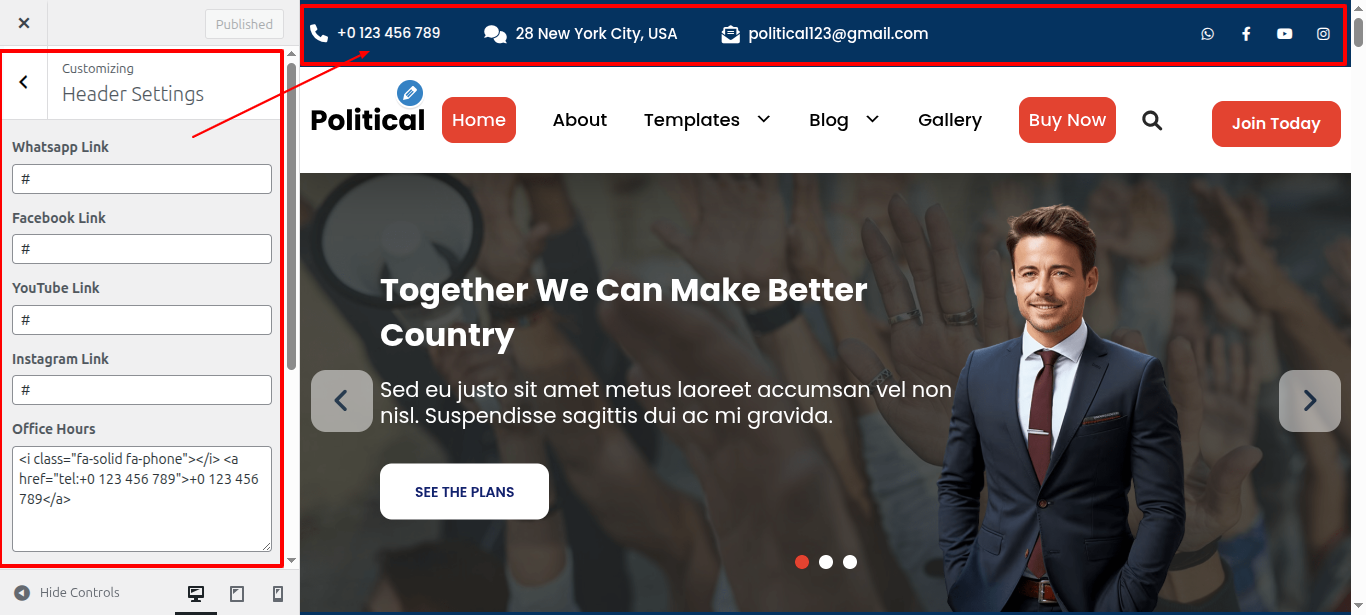
Task: Select the first red slider dot
Action: pos(802,562)
